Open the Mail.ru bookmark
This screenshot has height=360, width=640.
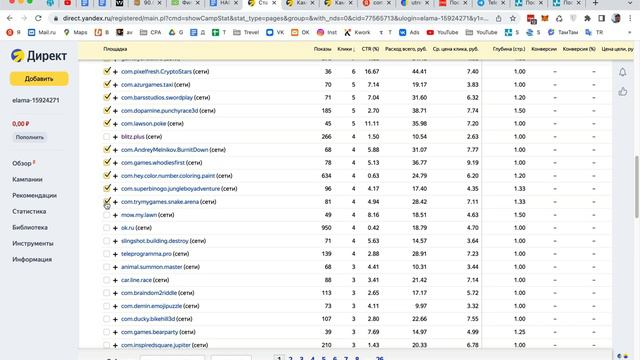tap(42, 32)
